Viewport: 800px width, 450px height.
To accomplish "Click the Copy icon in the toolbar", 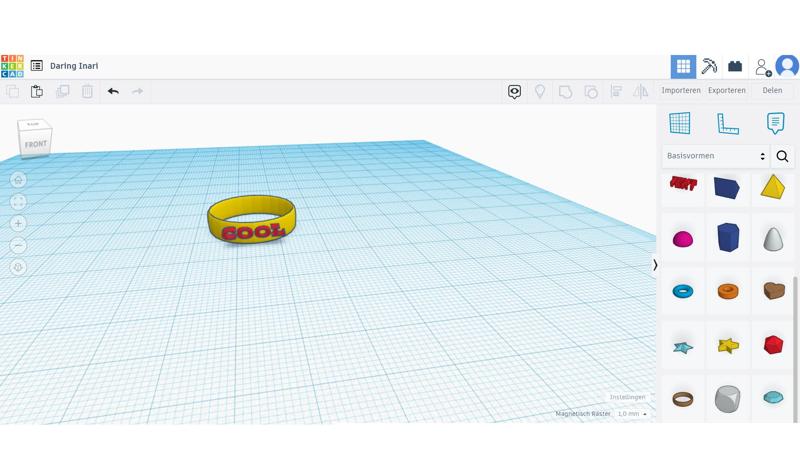I will (x=13, y=92).
